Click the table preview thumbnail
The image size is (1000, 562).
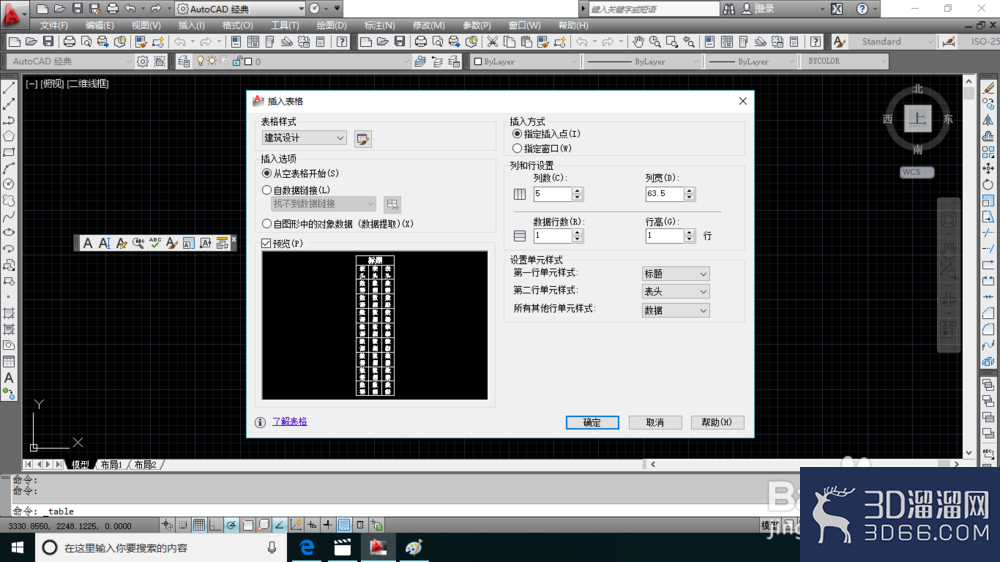click(x=374, y=325)
